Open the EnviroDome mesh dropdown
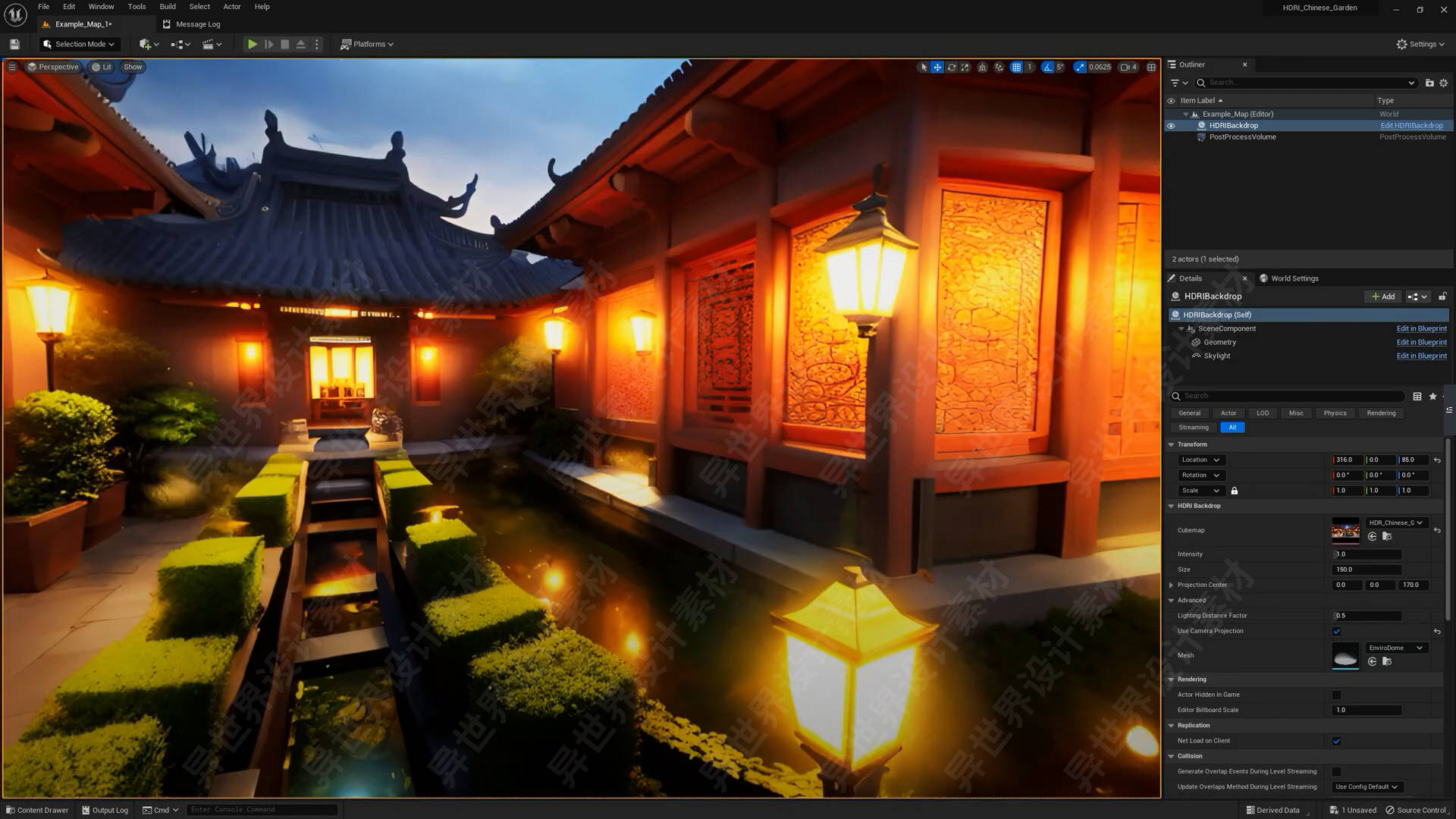The image size is (1456, 819). click(1395, 648)
